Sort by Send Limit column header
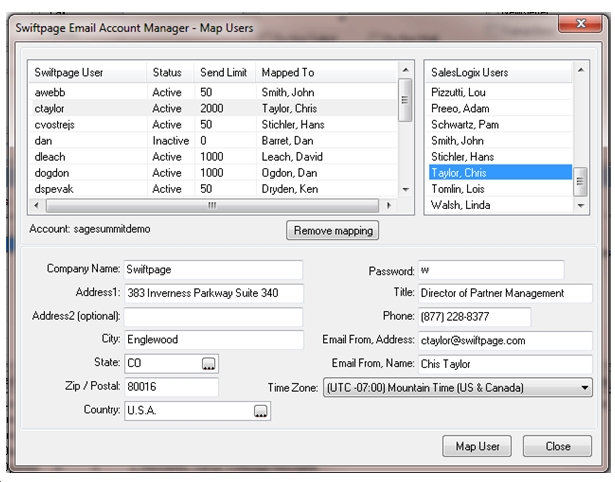 coord(225,73)
